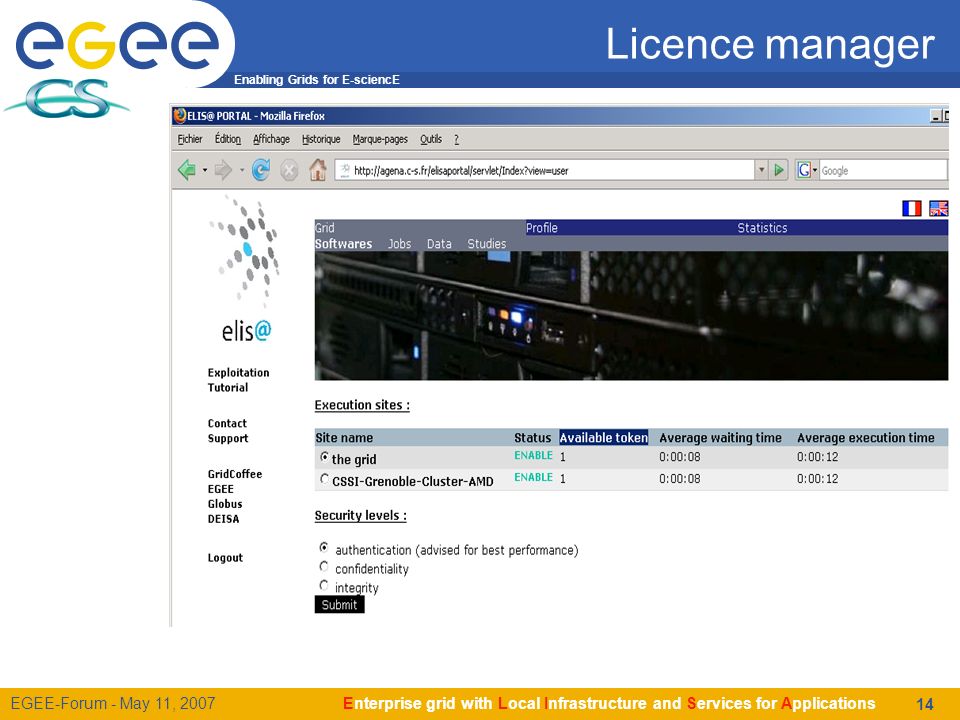Open the Outils menu
Screen dimensions: 960x720
(x=430, y=139)
